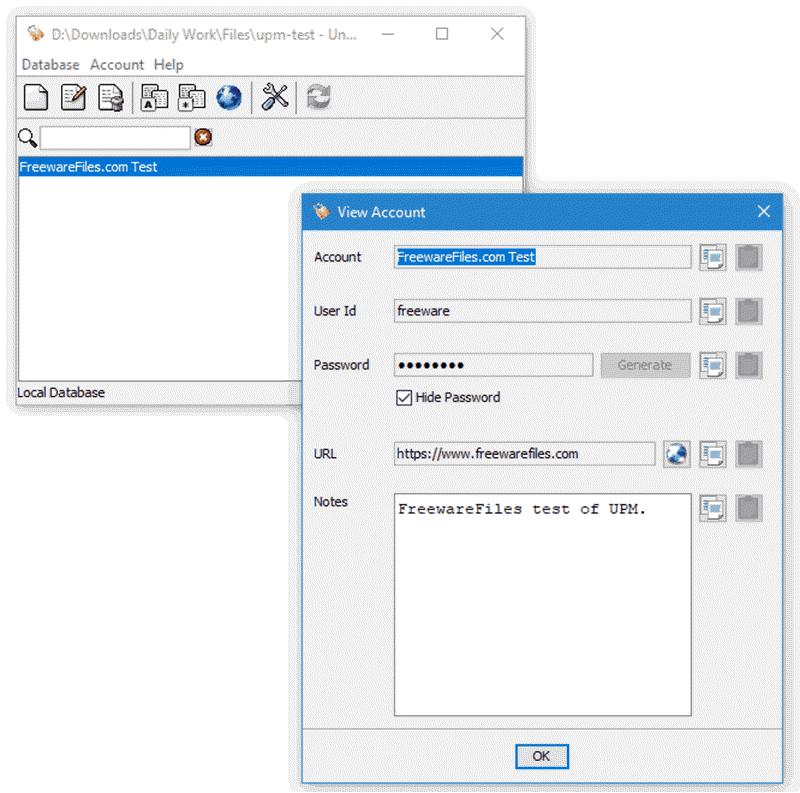Uncheck the Hide Password checkbox
Screen dimensions: 800x793
[404, 398]
